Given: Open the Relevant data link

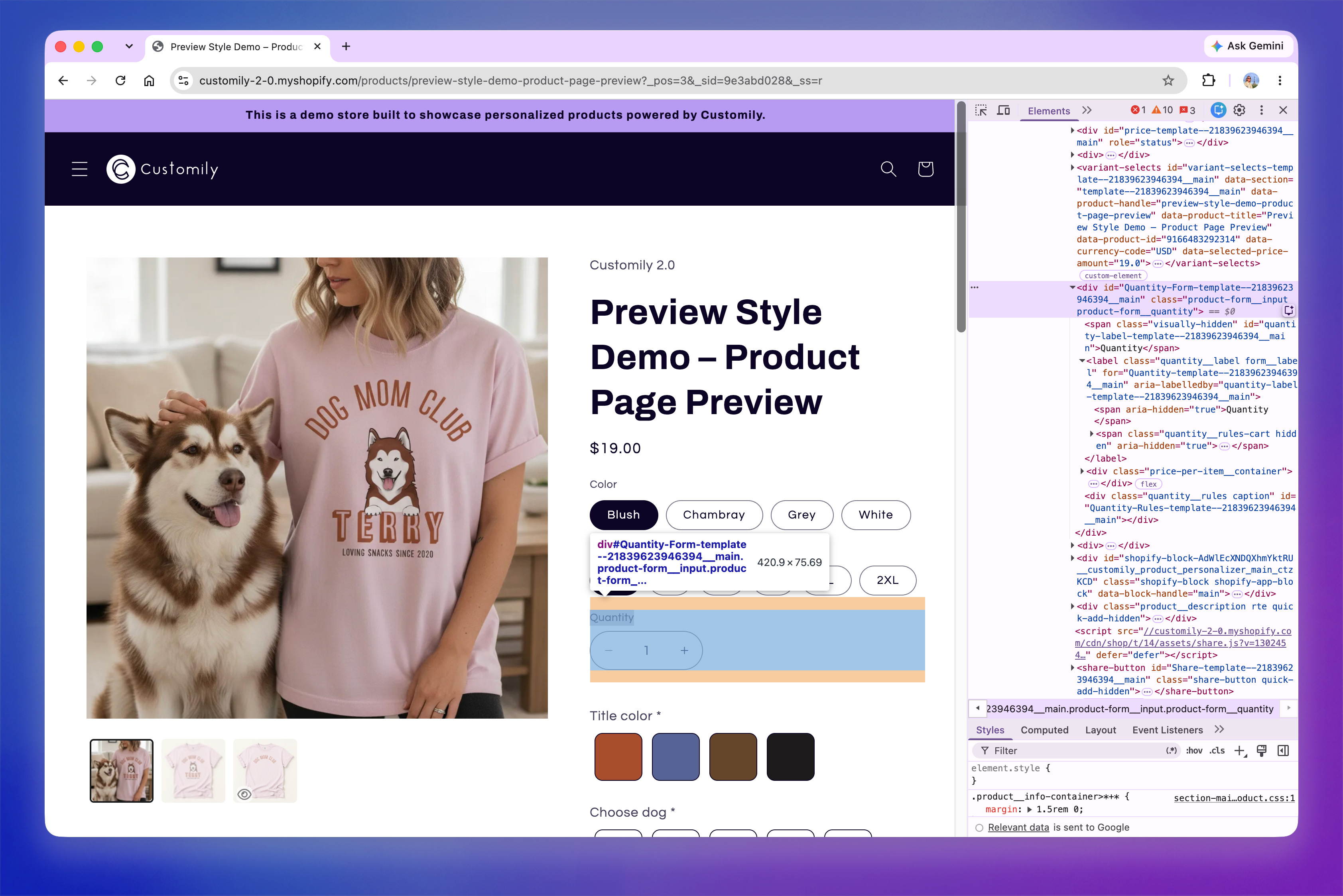Looking at the screenshot, I should coord(1018,827).
